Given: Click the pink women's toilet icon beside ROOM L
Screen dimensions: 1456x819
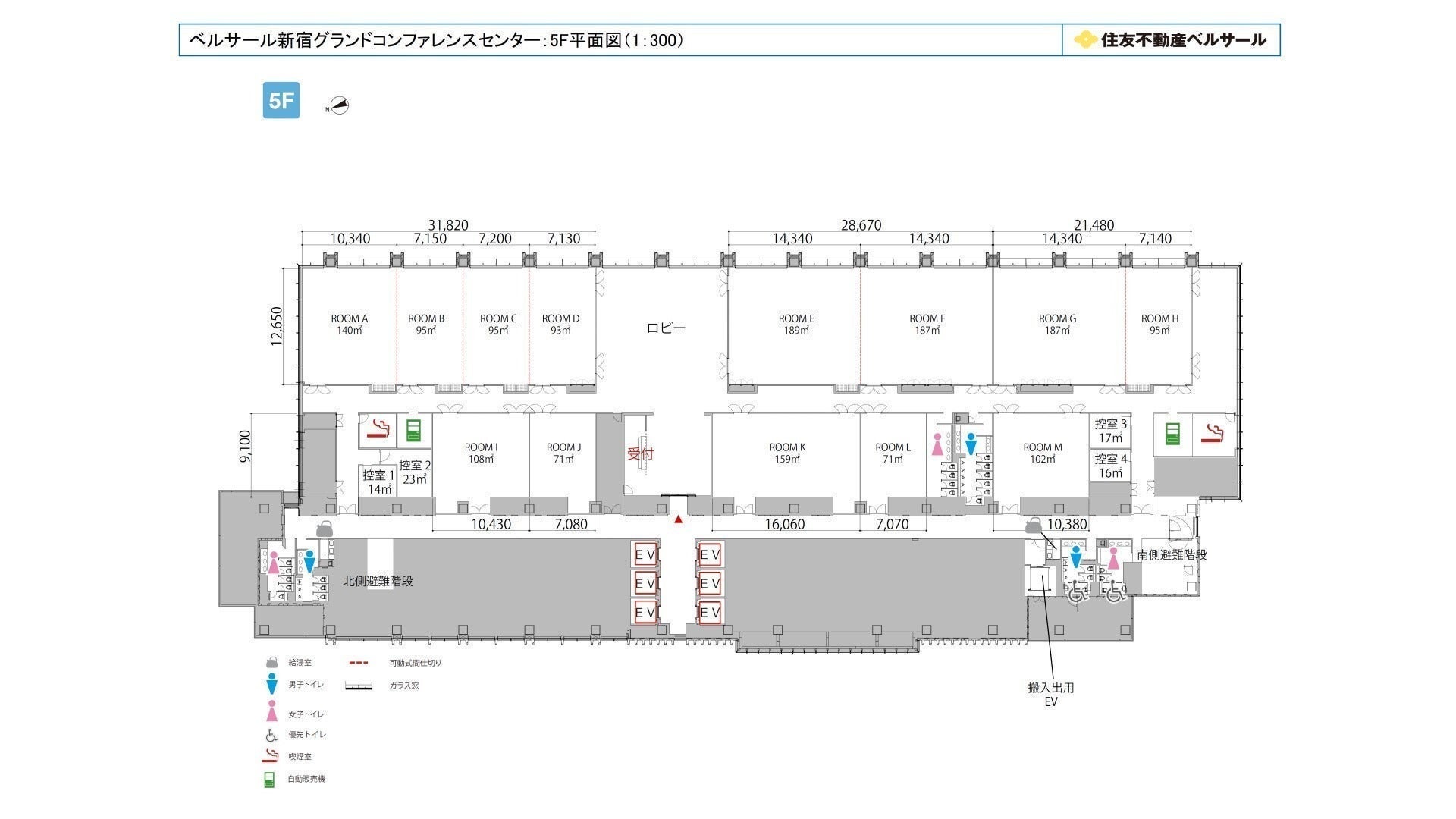Looking at the screenshot, I should [x=937, y=444].
